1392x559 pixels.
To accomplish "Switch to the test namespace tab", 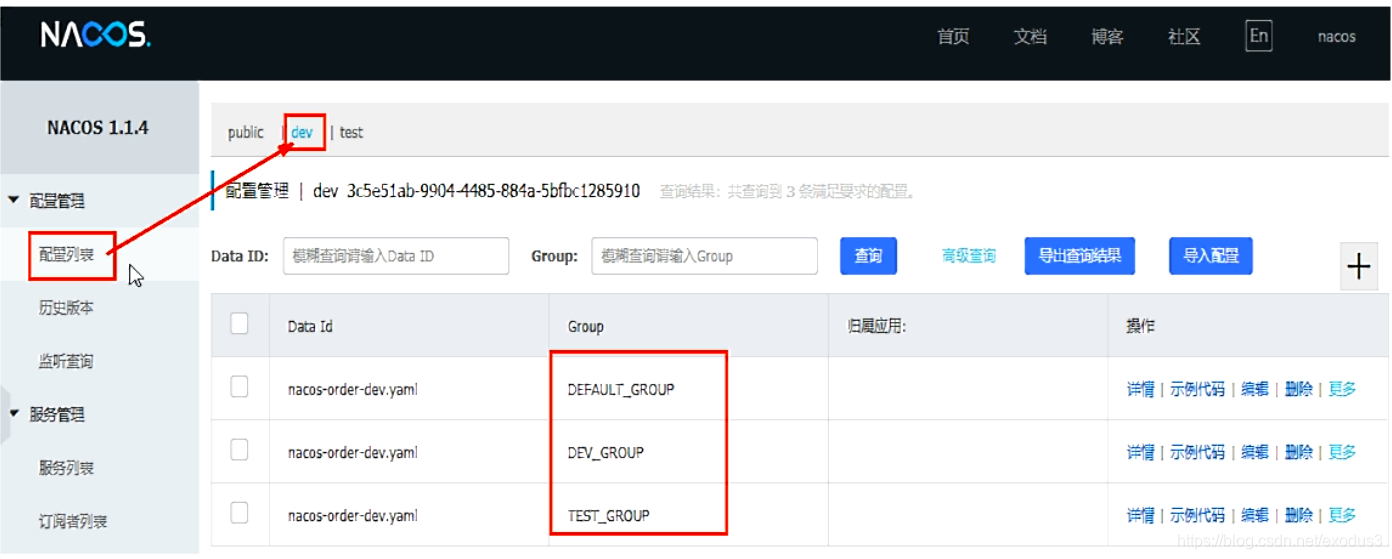I will tap(351, 132).
